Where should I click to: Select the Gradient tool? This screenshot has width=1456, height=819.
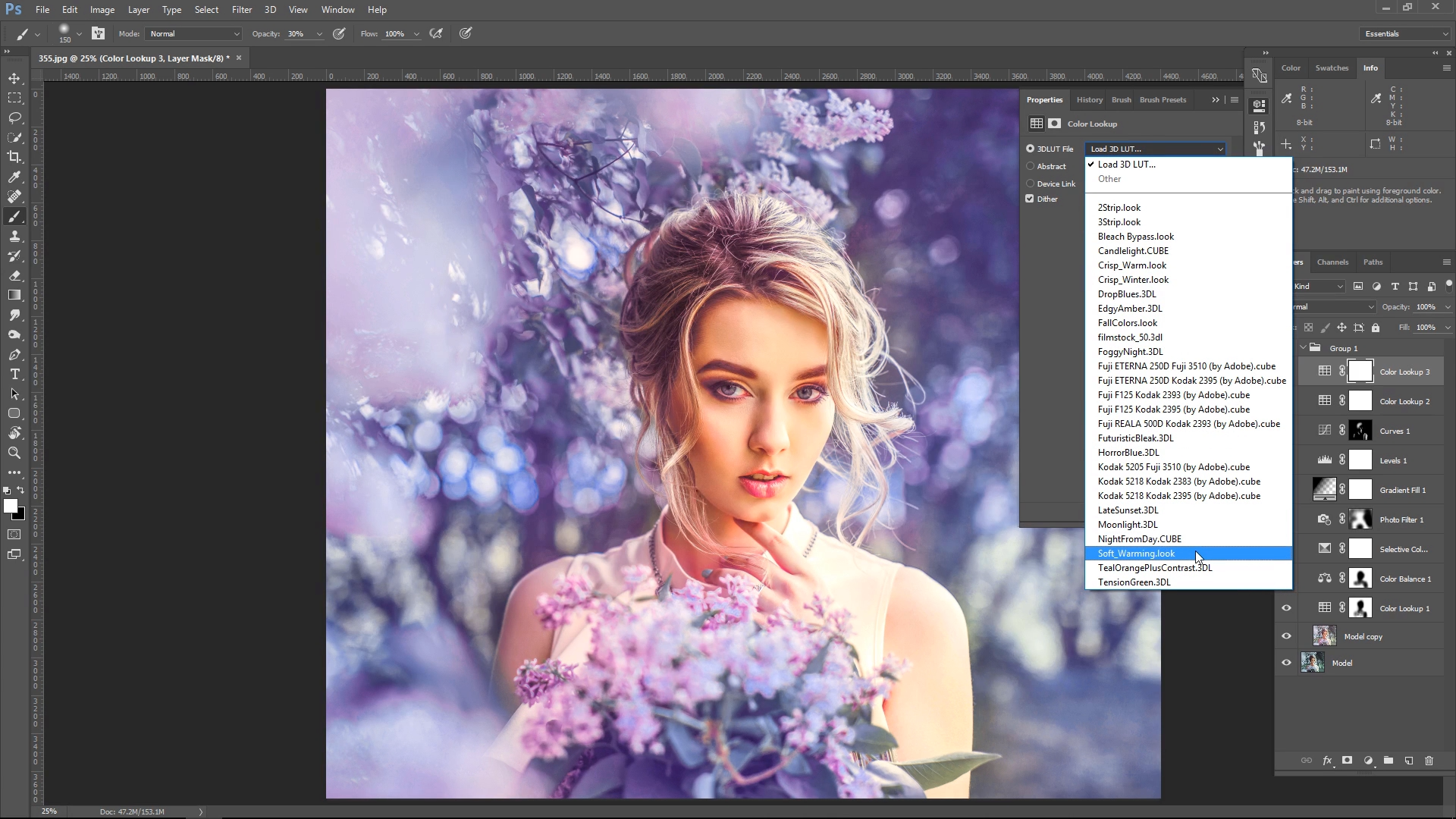pyautogui.click(x=14, y=295)
